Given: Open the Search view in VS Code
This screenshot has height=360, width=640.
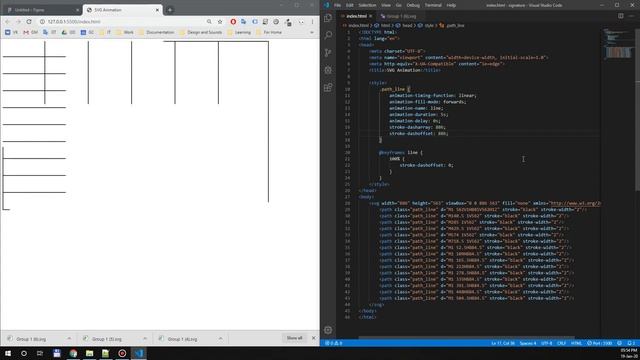Looking at the screenshot, I should point(328,35).
